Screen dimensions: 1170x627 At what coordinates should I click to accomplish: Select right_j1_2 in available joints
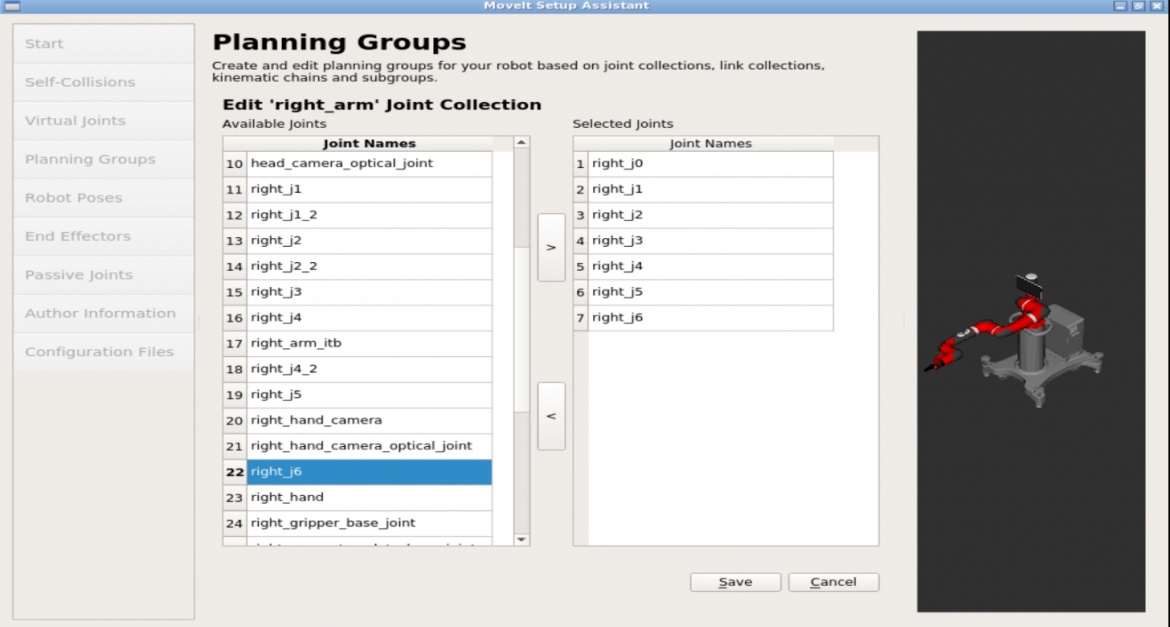pos(369,215)
